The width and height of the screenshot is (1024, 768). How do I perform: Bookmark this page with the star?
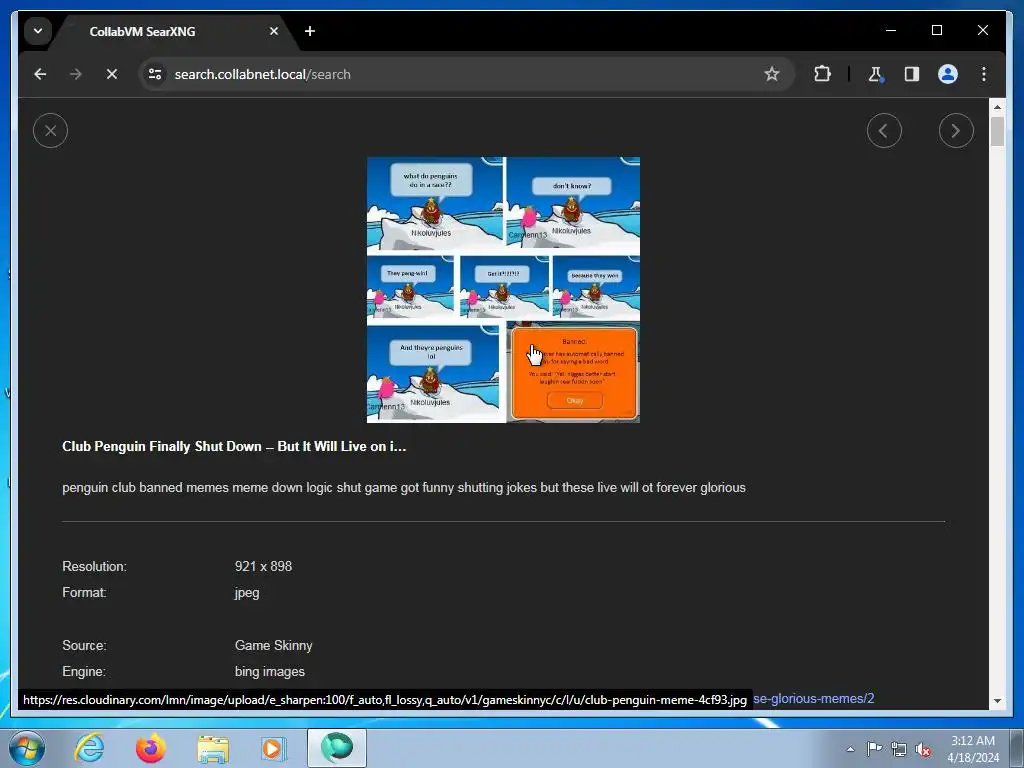772,74
